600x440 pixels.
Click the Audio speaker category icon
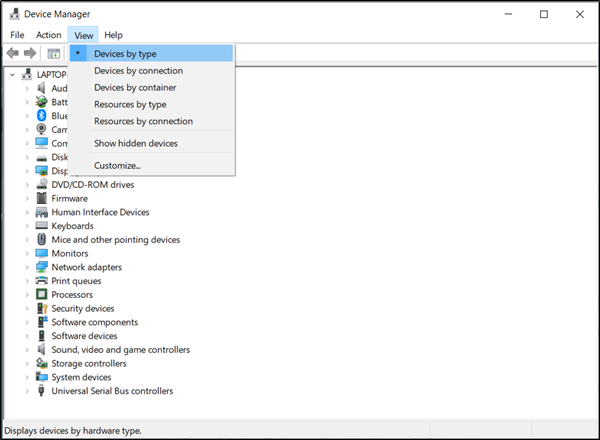click(41, 88)
